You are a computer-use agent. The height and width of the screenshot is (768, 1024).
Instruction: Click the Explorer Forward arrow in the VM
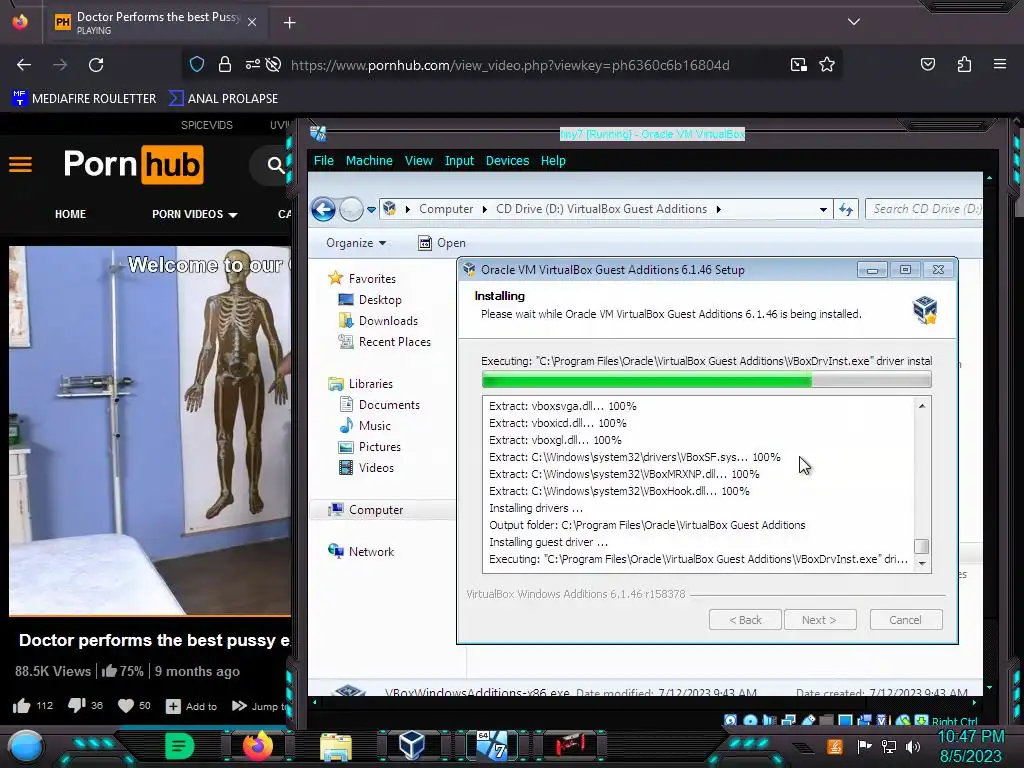tap(351, 209)
